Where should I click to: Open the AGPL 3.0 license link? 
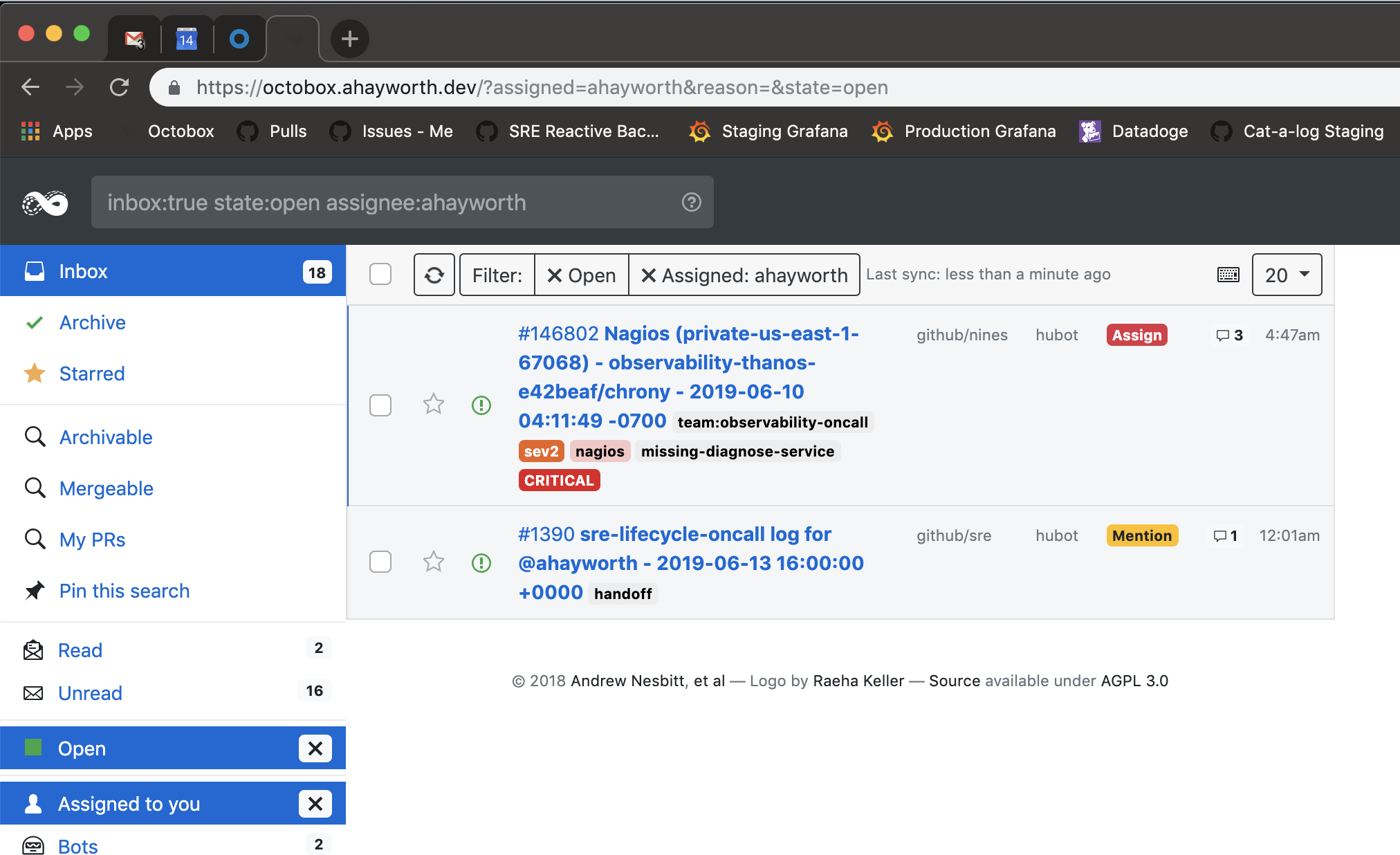tap(1134, 681)
